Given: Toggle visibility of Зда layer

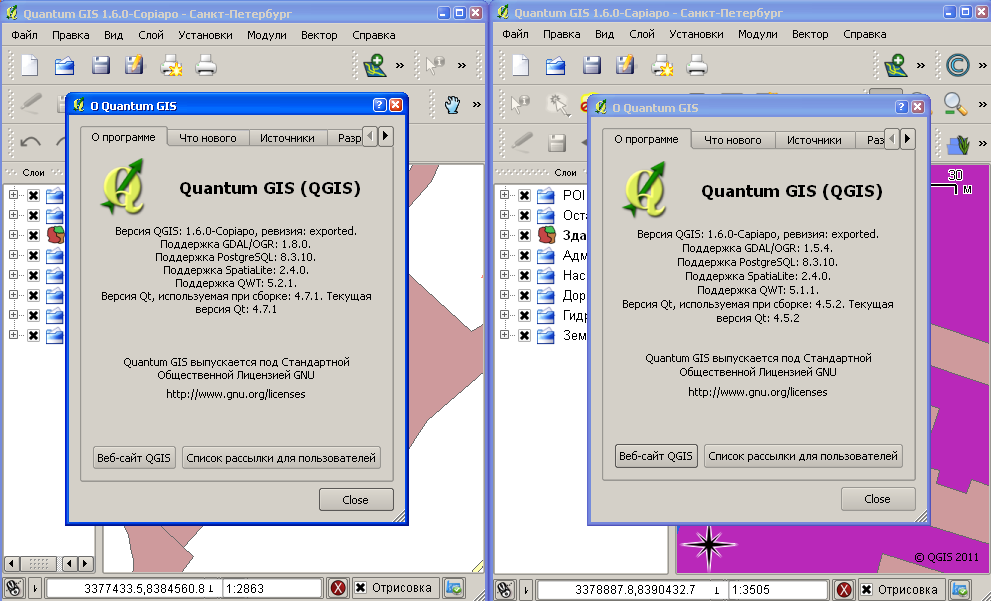Looking at the screenshot, I should click(524, 235).
